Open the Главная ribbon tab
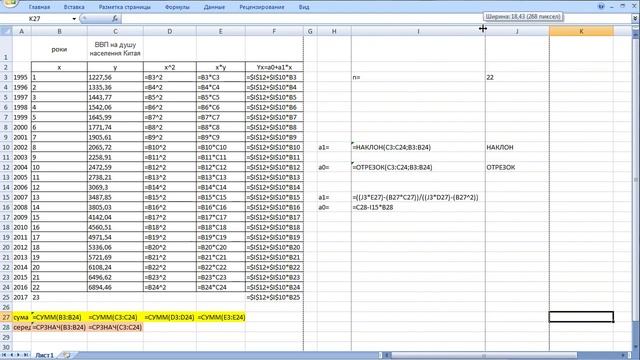The width and height of the screenshot is (640, 360). [40, 7]
